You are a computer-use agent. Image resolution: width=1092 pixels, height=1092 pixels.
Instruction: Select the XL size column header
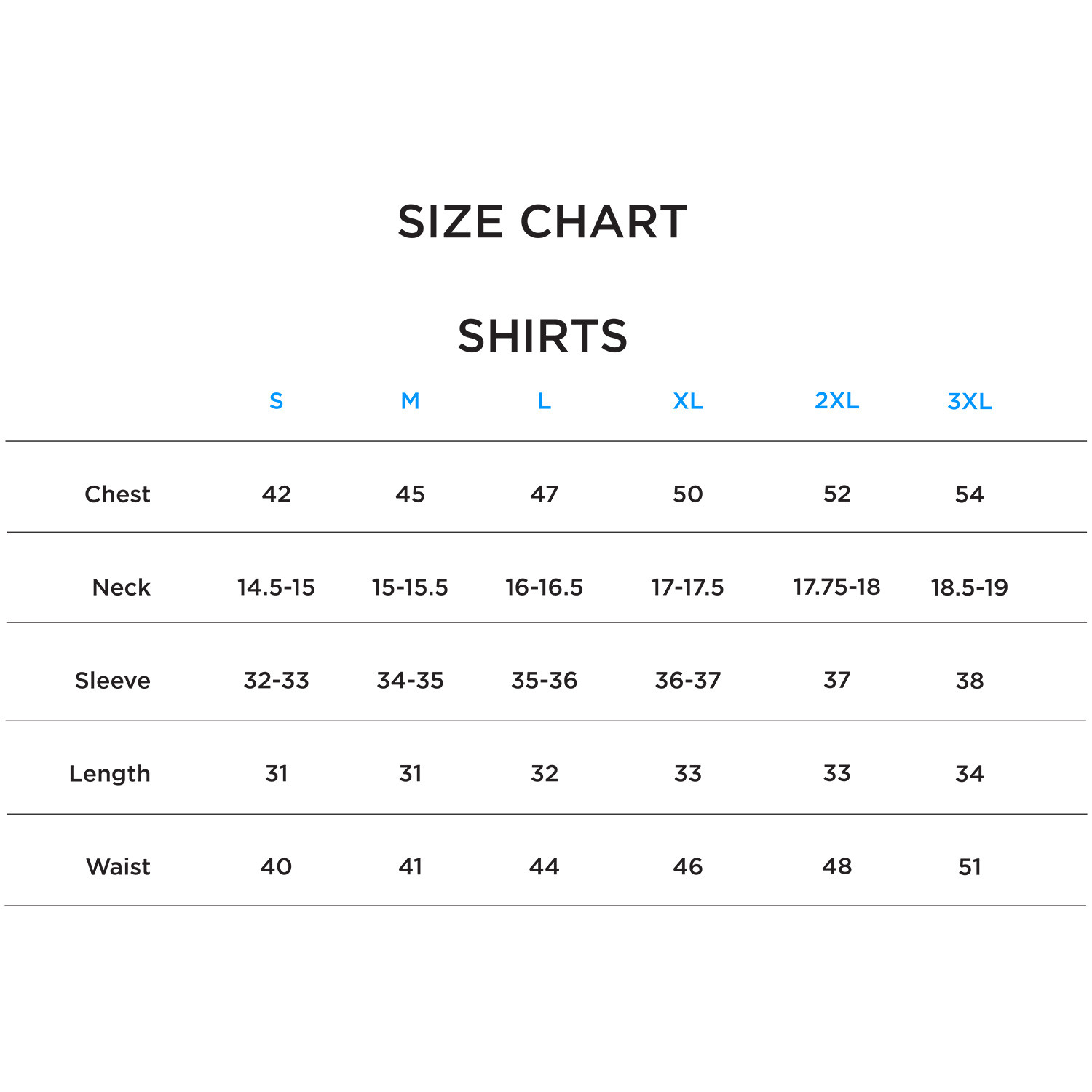687,401
